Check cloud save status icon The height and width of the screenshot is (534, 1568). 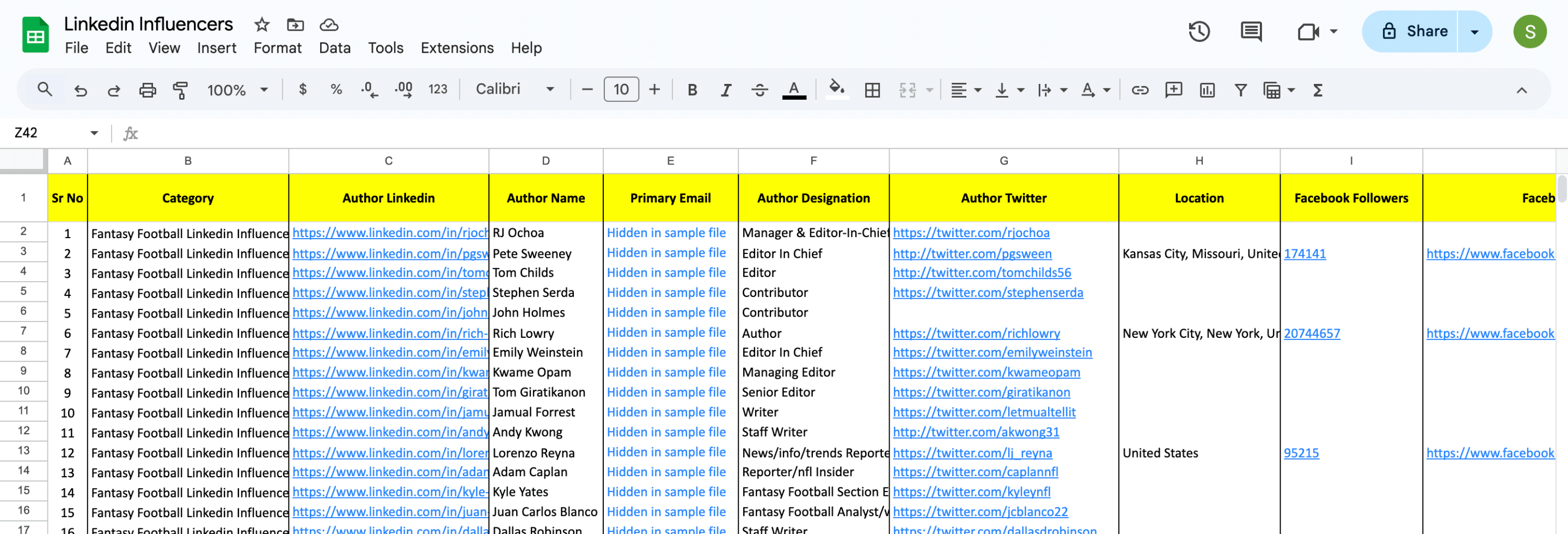point(329,25)
